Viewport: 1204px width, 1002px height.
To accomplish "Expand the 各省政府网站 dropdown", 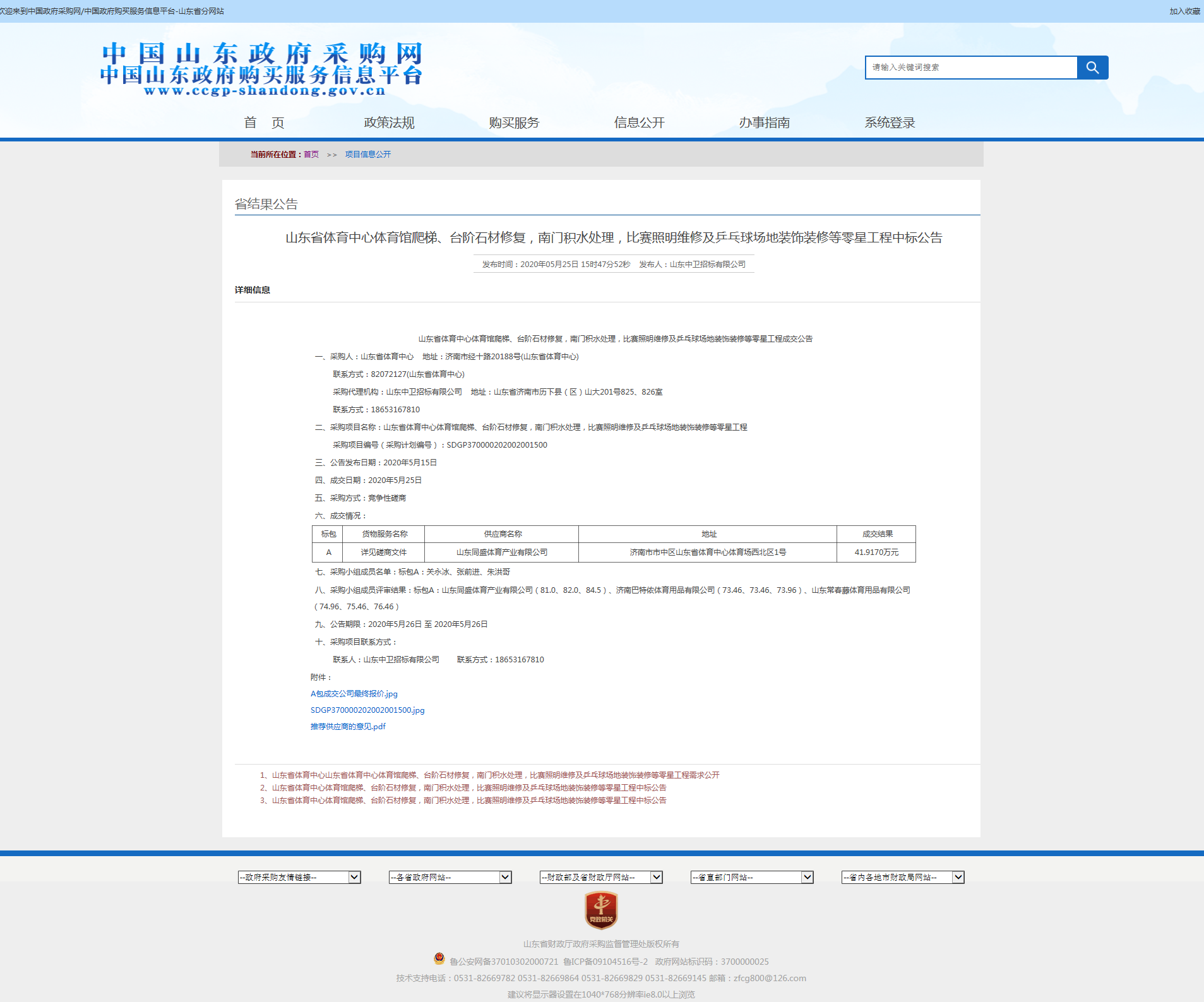I will [450, 877].
